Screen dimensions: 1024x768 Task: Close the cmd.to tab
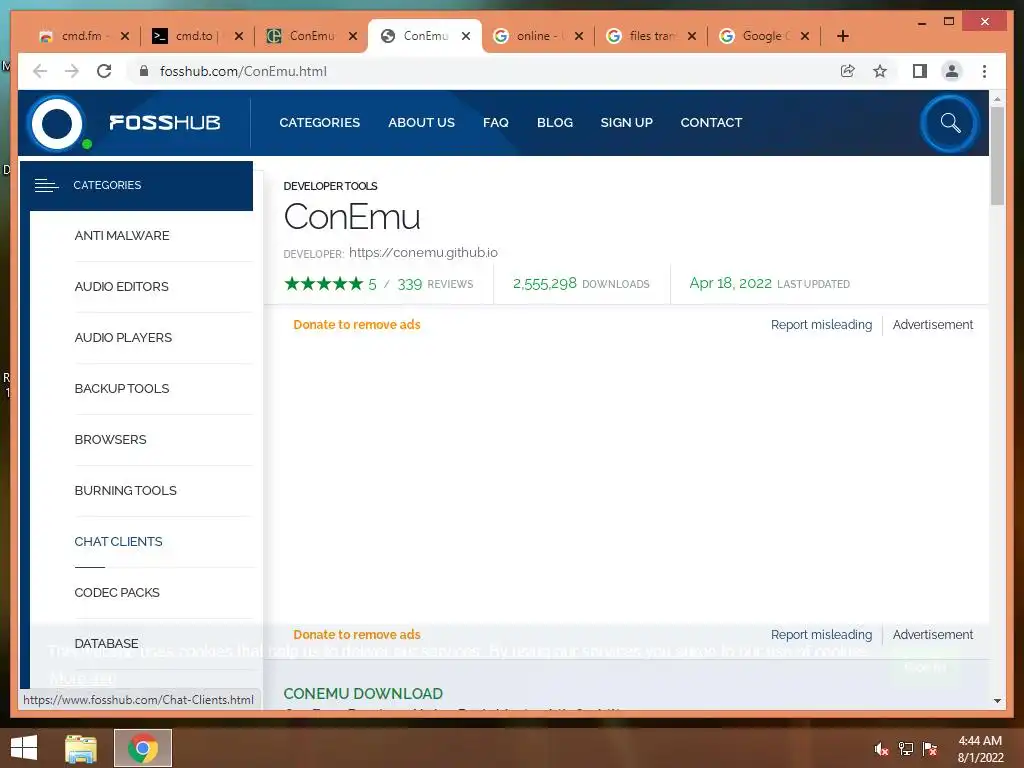point(239,36)
